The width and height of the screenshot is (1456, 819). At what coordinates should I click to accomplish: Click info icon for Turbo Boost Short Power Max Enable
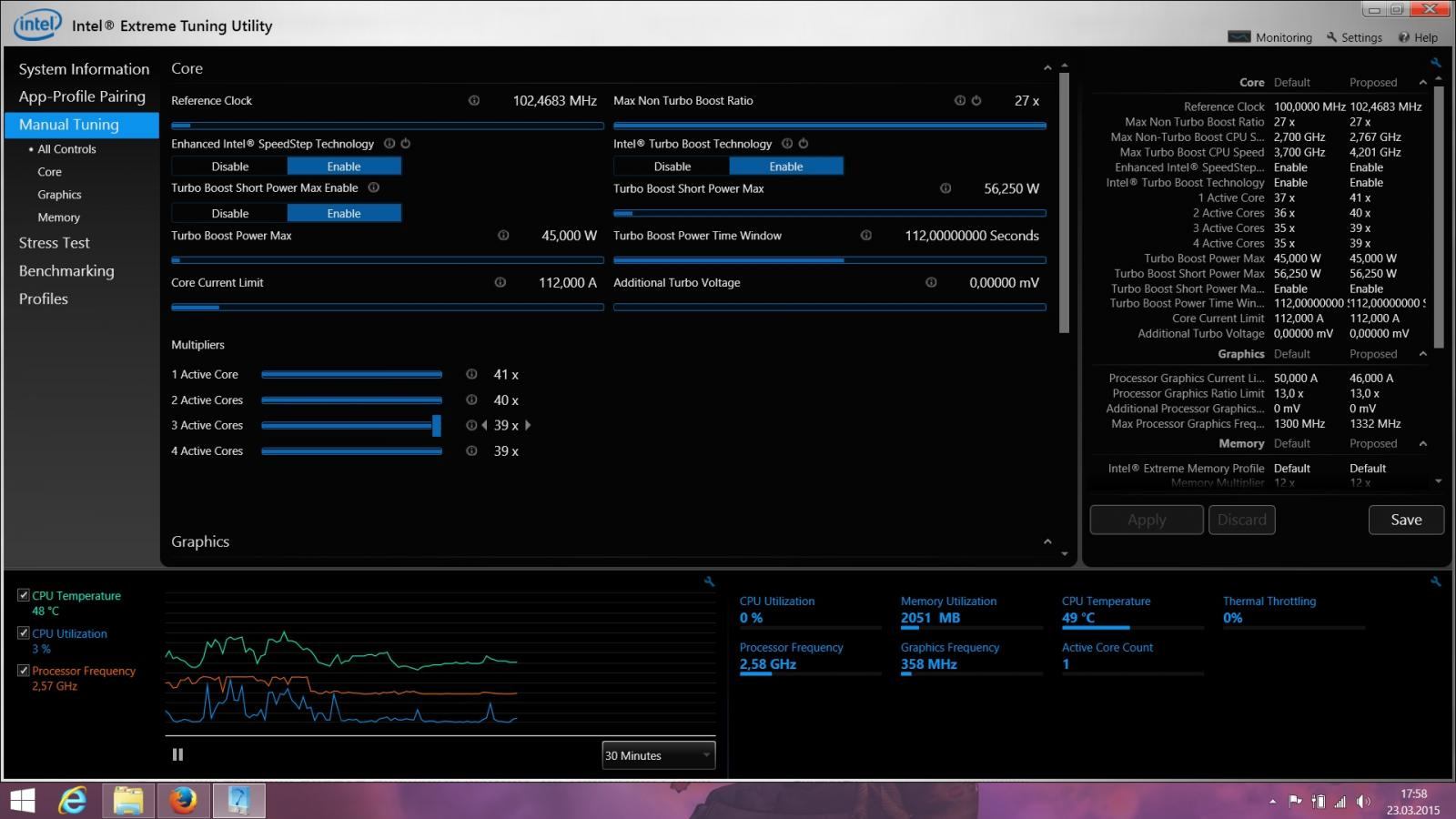373,187
